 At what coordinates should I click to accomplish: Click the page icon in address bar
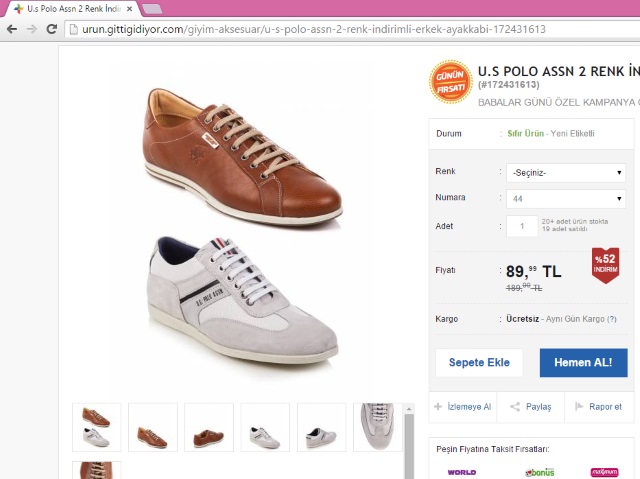pyautogui.click(x=73, y=29)
